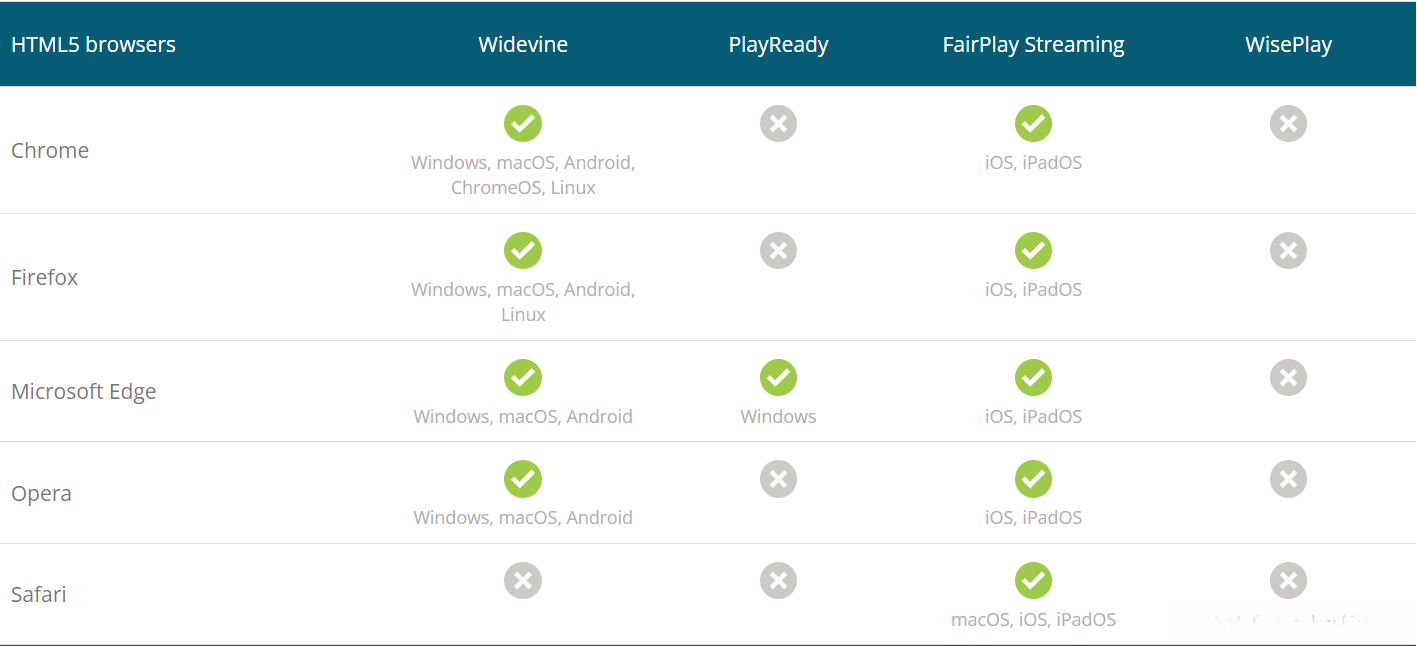
Task: Click the Microsoft Edge row label
Action: [84, 392]
